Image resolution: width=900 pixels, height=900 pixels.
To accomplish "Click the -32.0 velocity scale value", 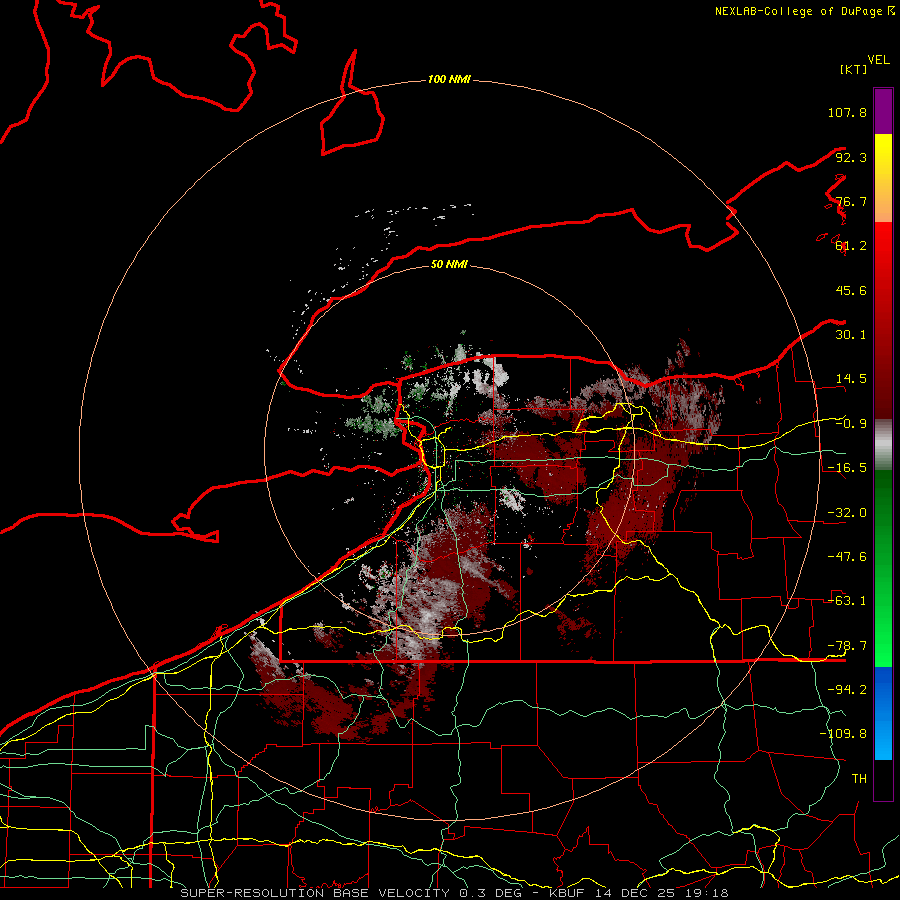I will click(x=847, y=513).
